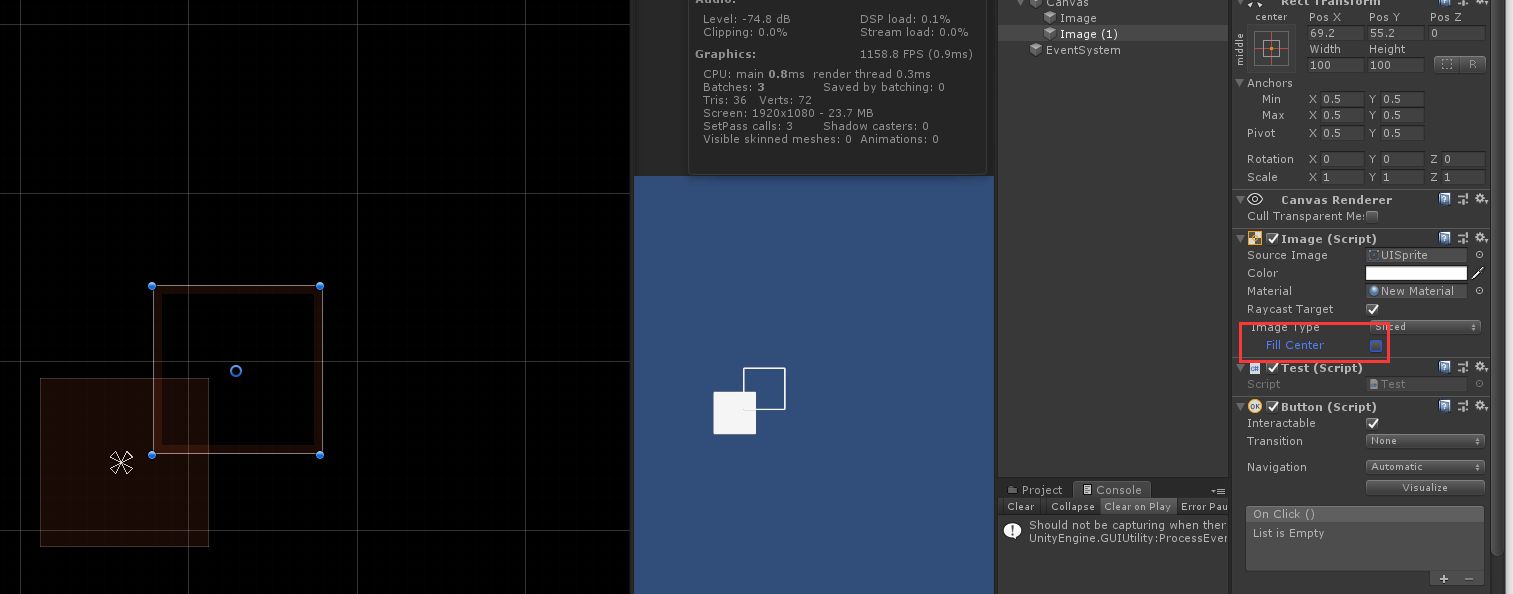Select EventSystem in the hierarchy
This screenshot has width=1513, height=594.
(1082, 50)
